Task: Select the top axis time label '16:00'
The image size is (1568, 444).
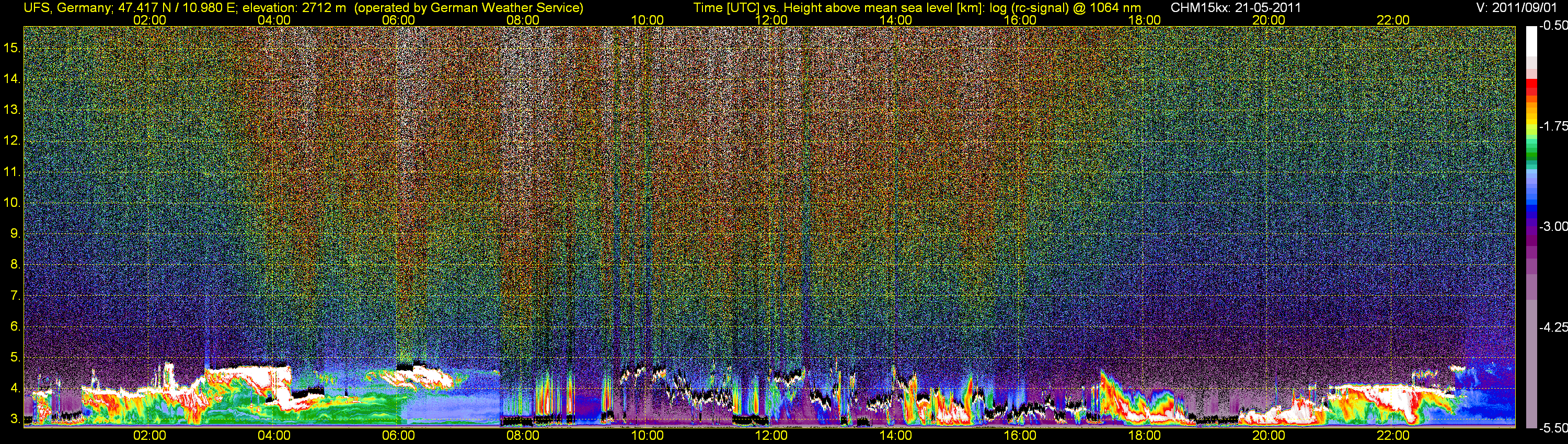Action: click(1020, 20)
